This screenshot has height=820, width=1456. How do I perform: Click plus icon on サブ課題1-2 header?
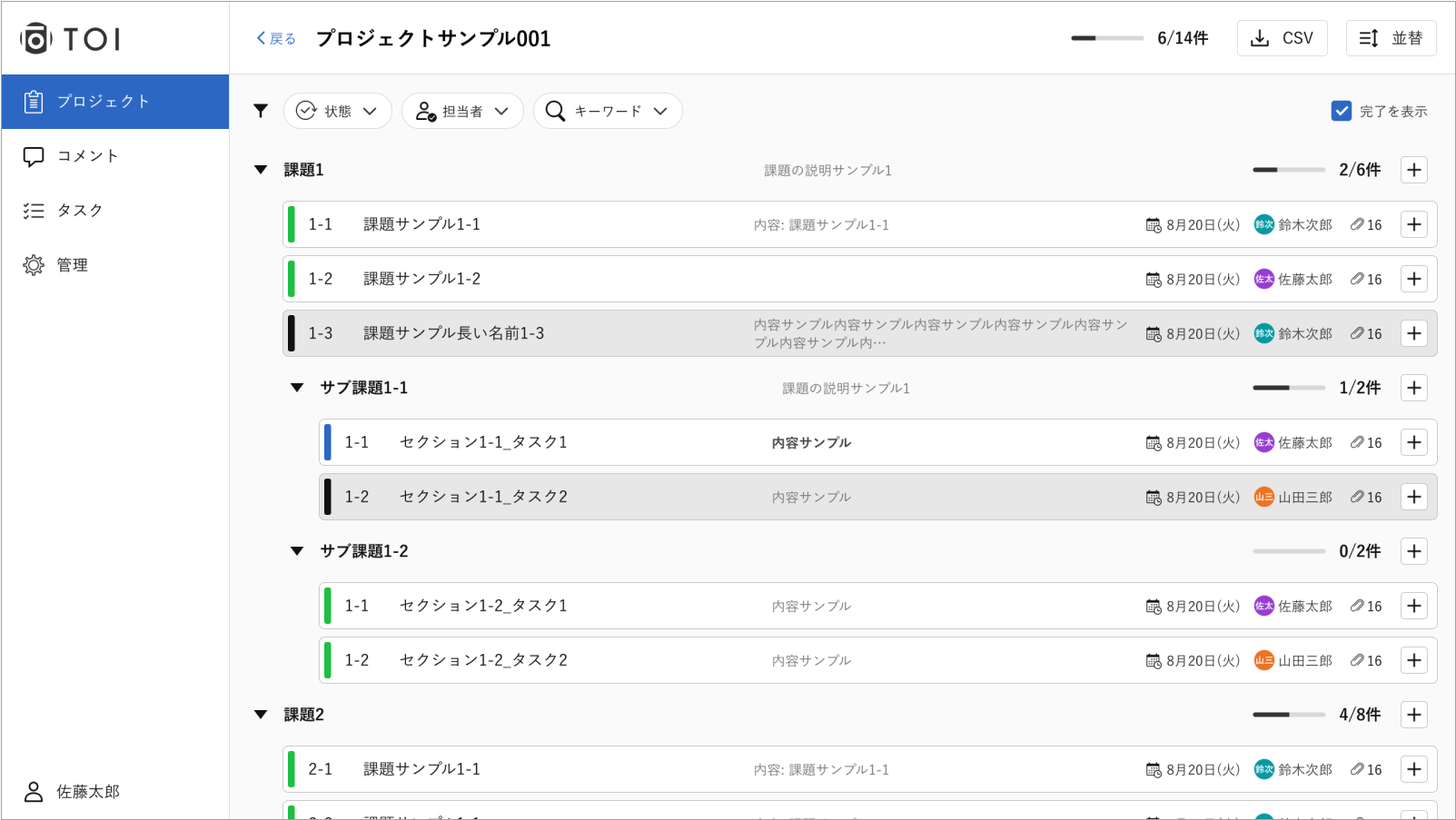(x=1413, y=551)
